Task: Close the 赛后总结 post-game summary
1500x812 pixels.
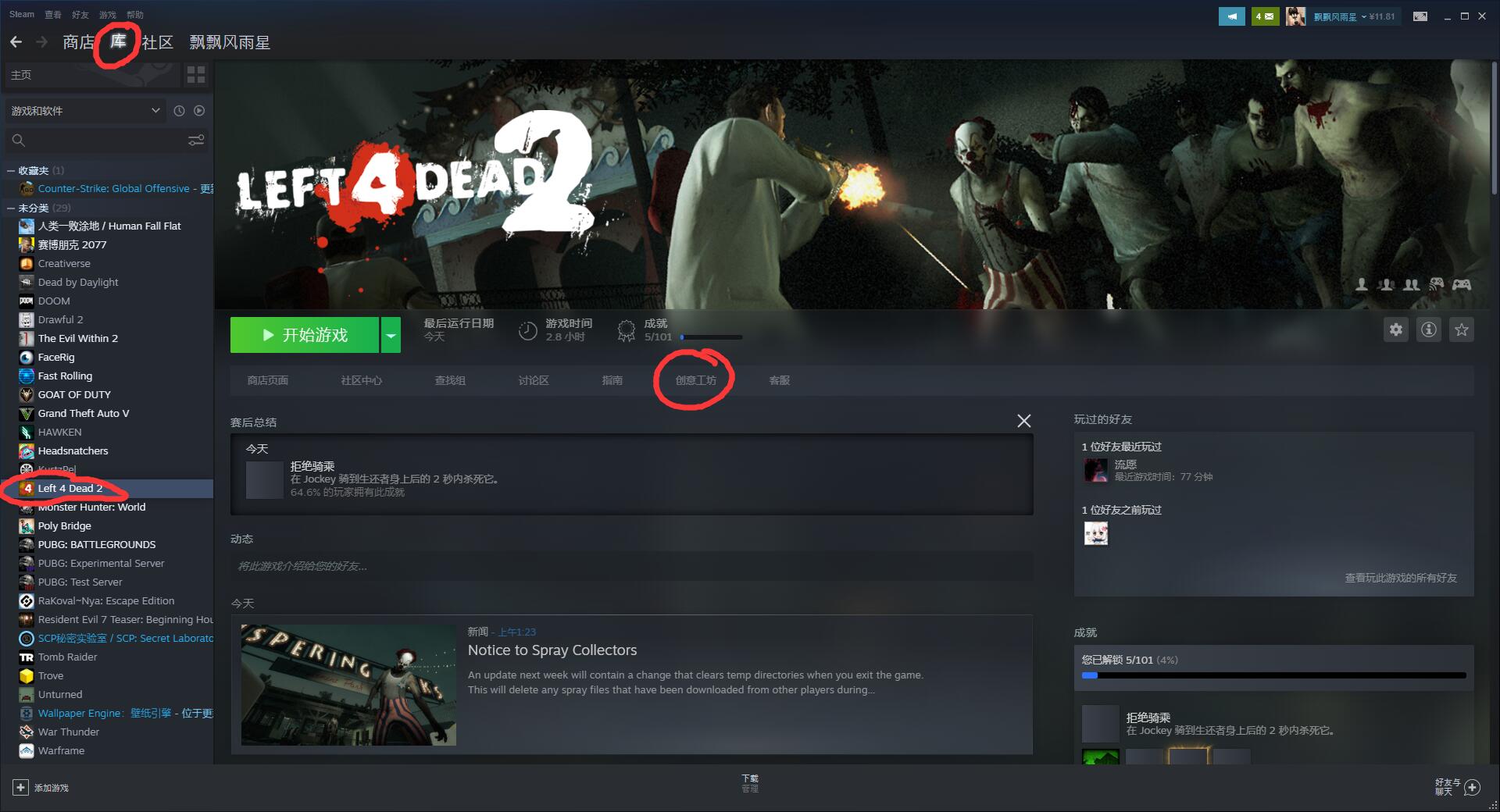Action: [x=1023, y=421]
